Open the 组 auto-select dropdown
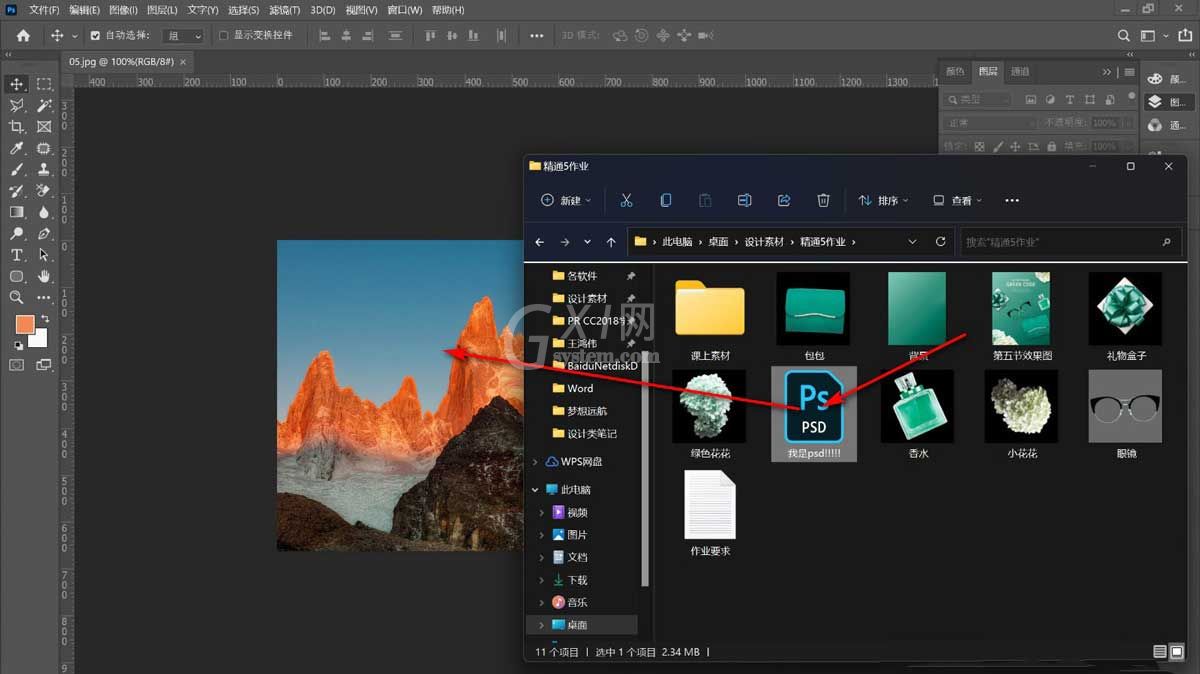 pyautogui.click(x=185, y=35)
